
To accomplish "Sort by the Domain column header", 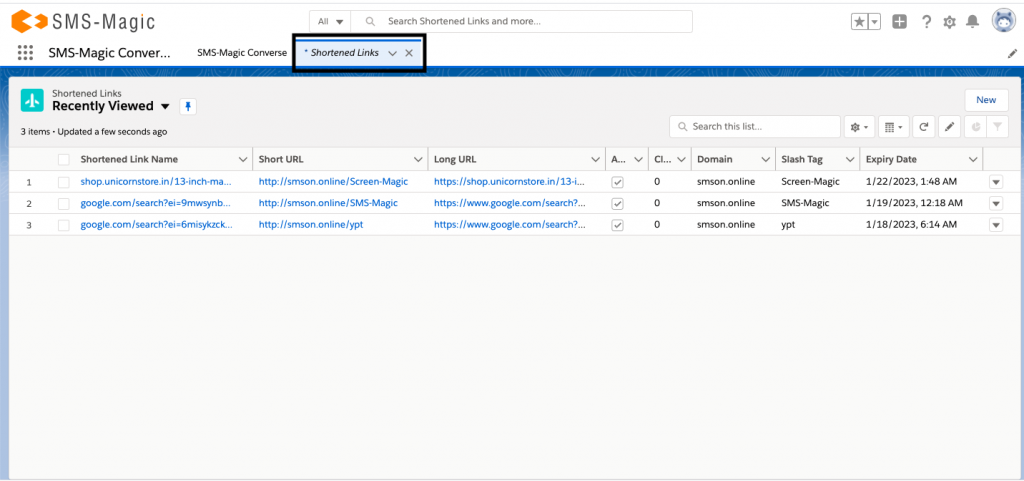I will point(714,159).
